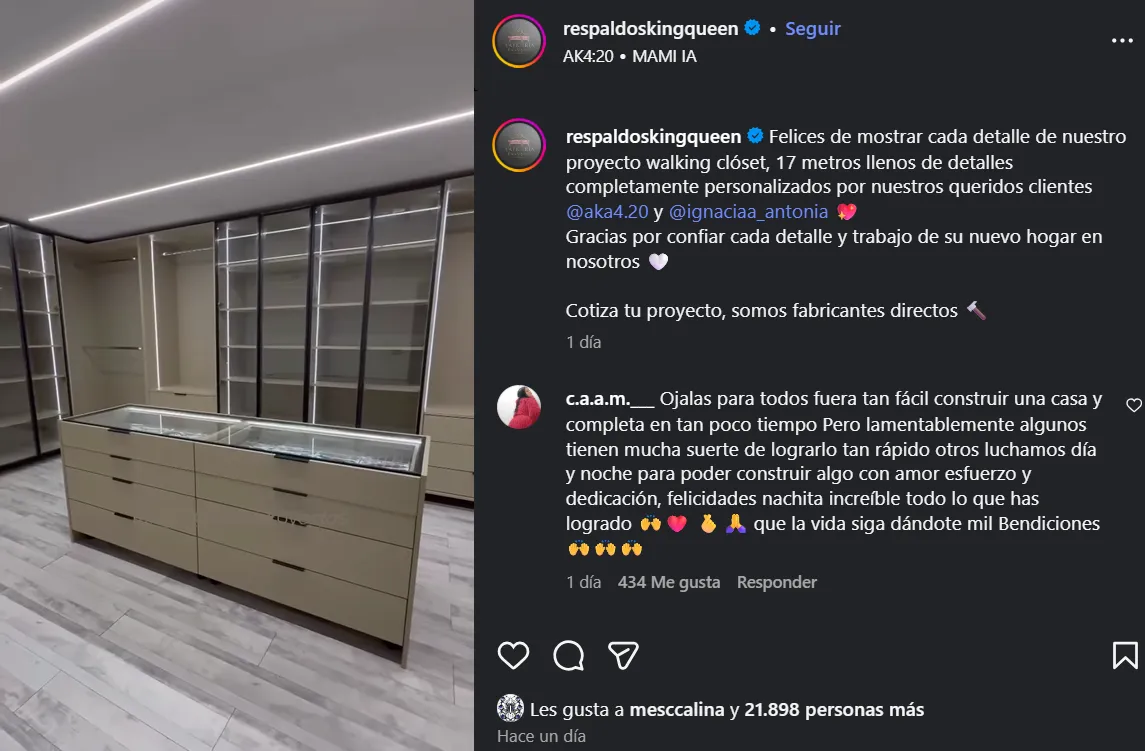The height and width of the screenshot is (751, 1145).
Task: View c.a.a.m.__ commenter profile photo
Action: (x=519, y=407)
